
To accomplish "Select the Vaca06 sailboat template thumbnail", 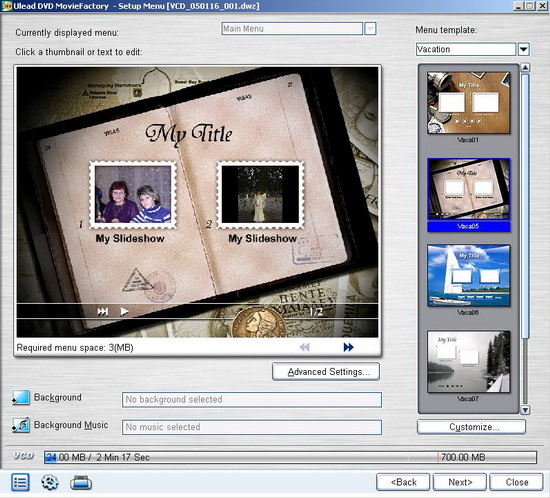I will pyautogui.click(x=469, y=275).
